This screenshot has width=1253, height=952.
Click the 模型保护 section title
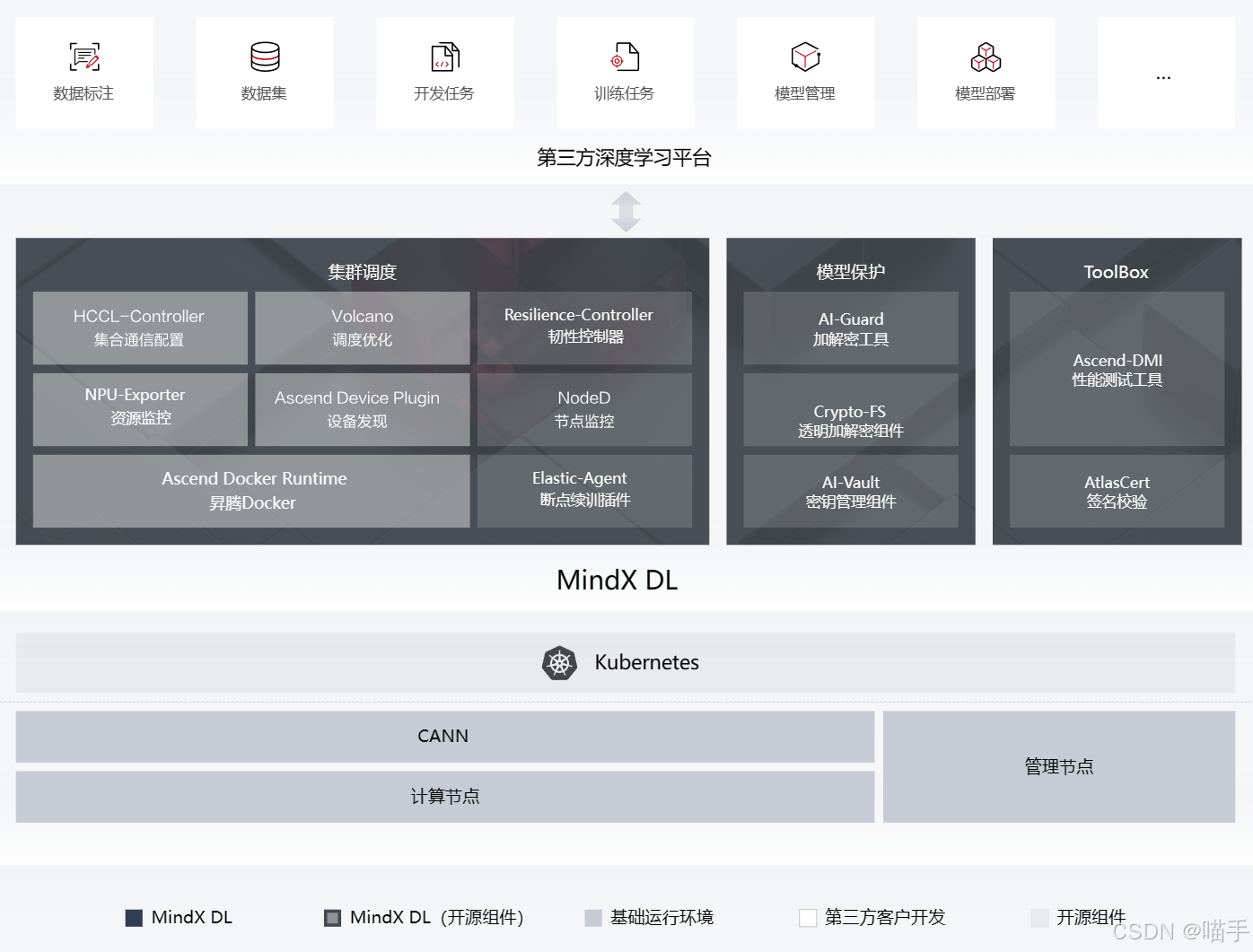click(851, 272)
